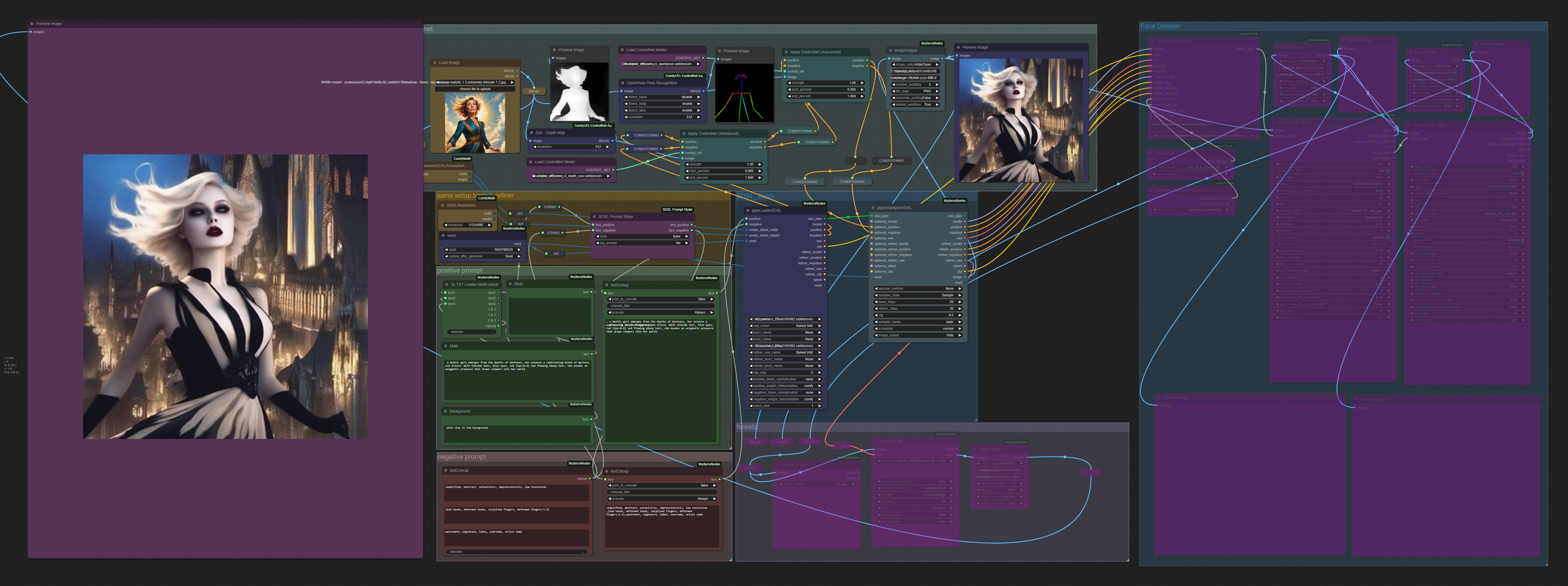Open the lora1_name dropdown

[x=785, y=332]
